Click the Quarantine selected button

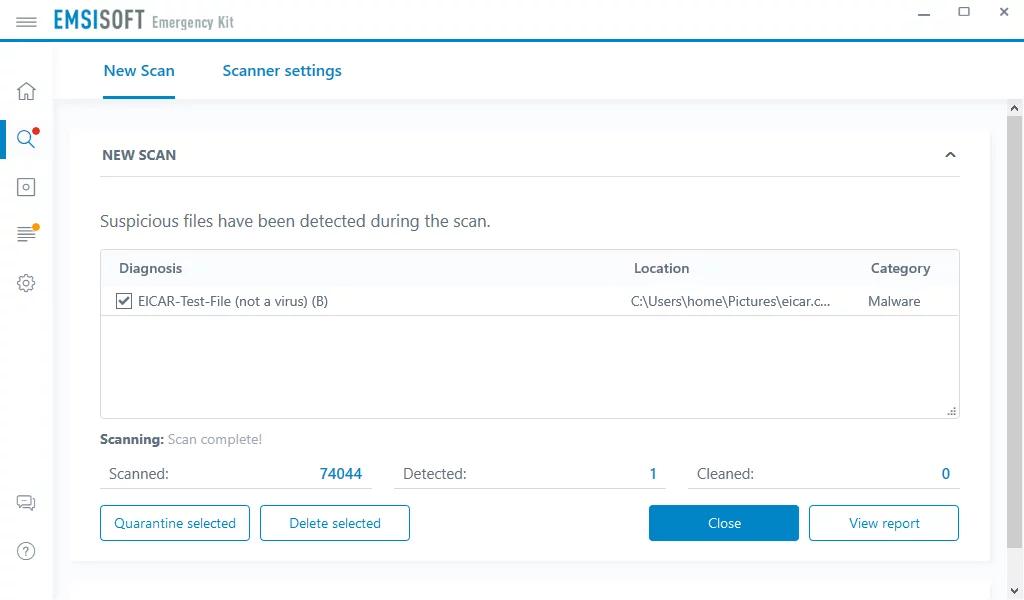coord(175,523)
